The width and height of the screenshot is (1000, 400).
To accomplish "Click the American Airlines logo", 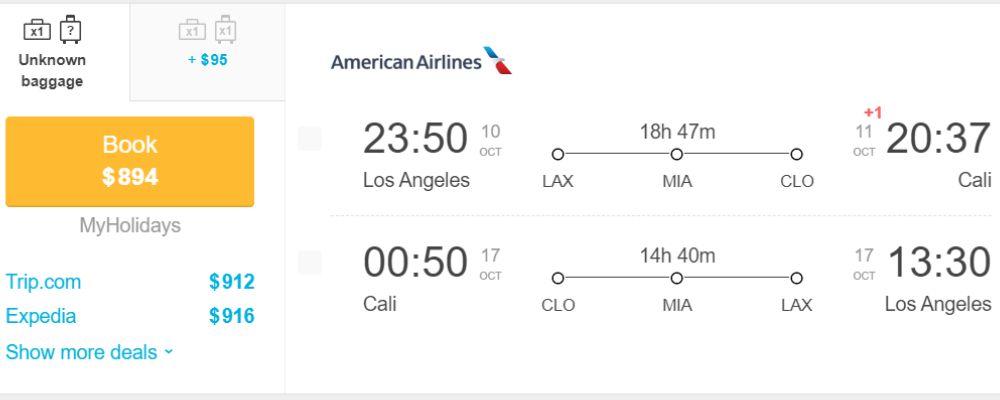I will [x=422, y=61].
